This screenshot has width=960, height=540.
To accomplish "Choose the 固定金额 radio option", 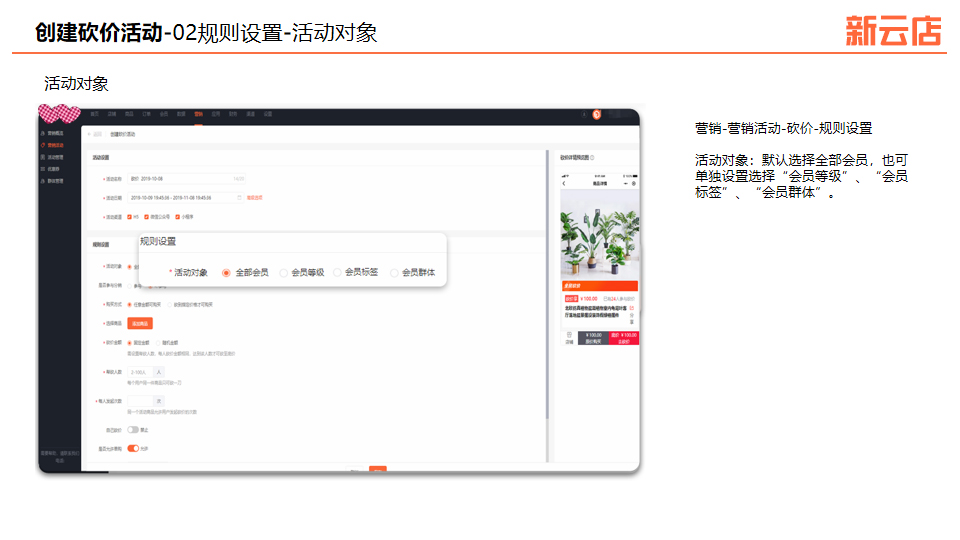I will (x=130, y=343).
